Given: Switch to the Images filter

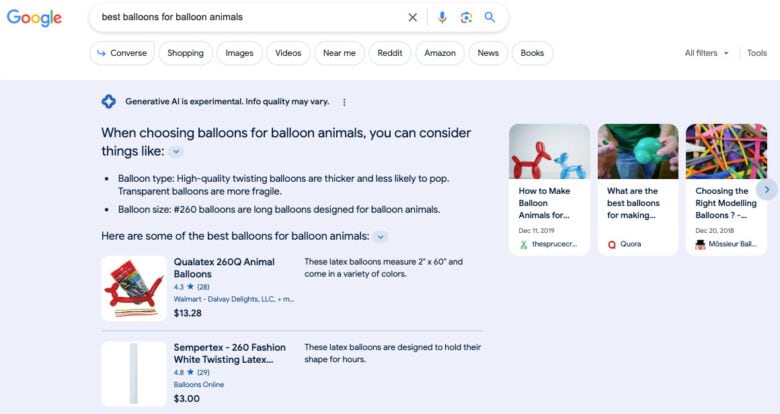Looking at the screenshot, I should (x=239, y=53).
